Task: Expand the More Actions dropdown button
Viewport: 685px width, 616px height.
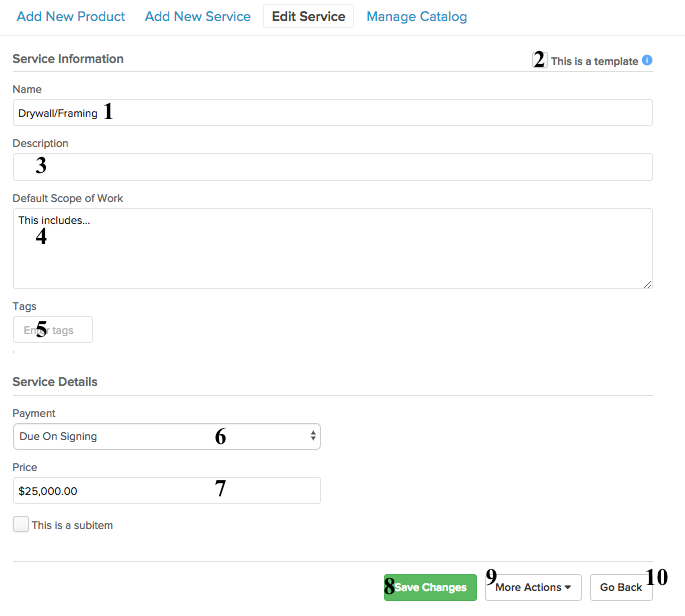Action: click(x=533, y=588)
